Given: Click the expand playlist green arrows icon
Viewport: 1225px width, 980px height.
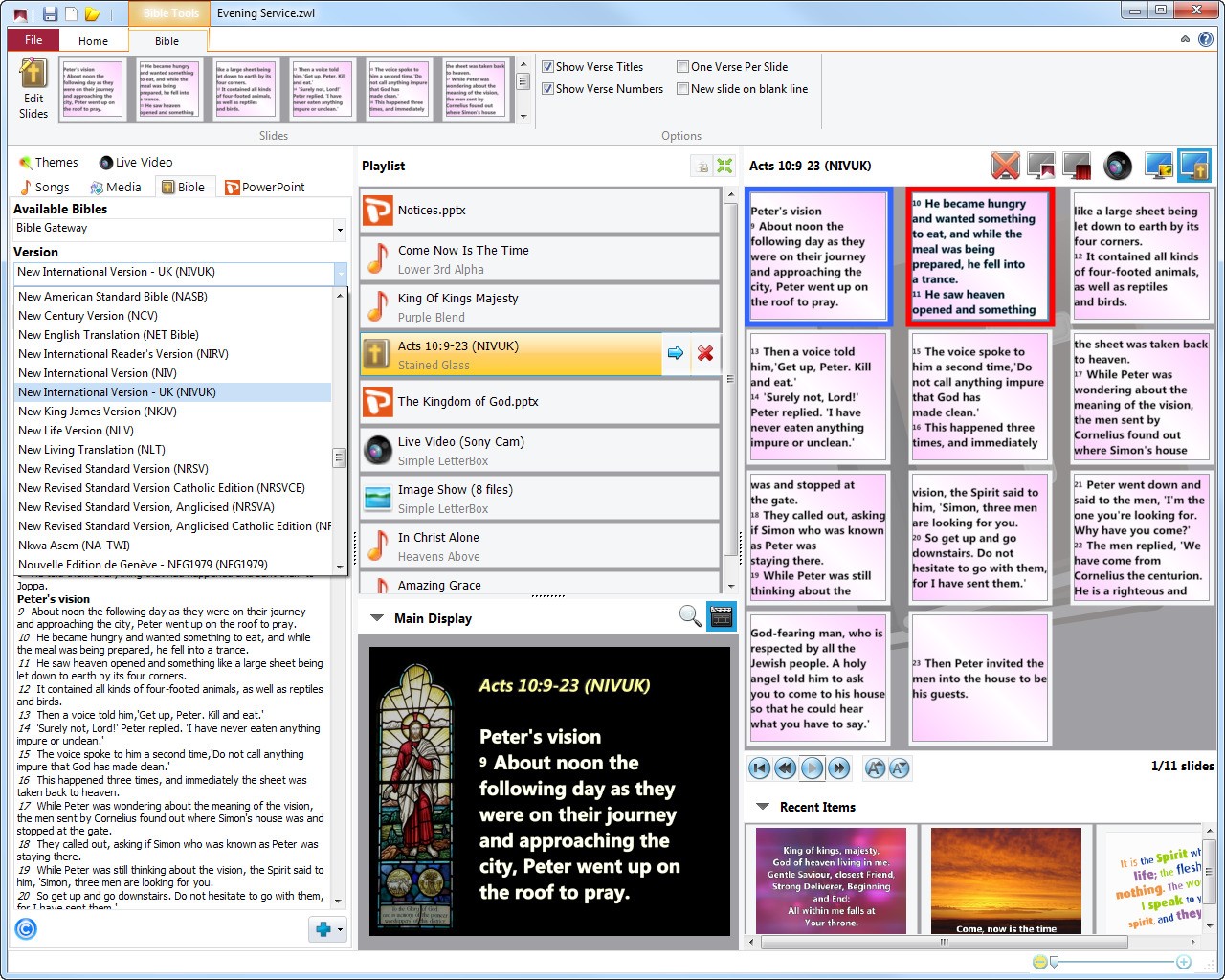Looking at the screenshot, I should (724, 167).
